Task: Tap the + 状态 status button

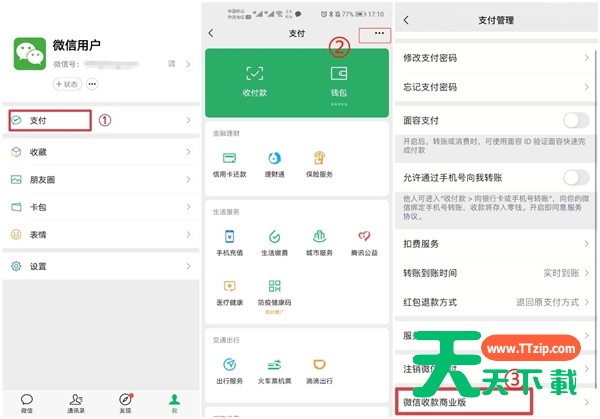Action: (x=67, y=84)
